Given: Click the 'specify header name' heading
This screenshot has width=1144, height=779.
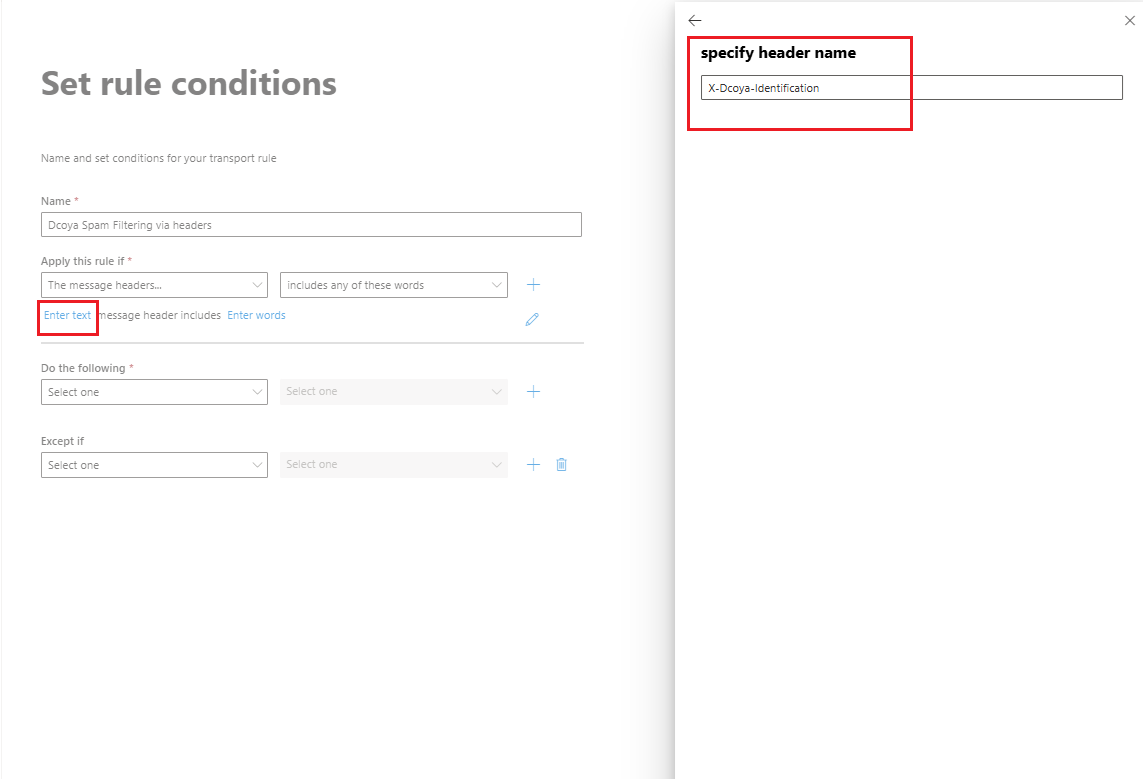Looking at the screenshot, I should coord(778,53).
